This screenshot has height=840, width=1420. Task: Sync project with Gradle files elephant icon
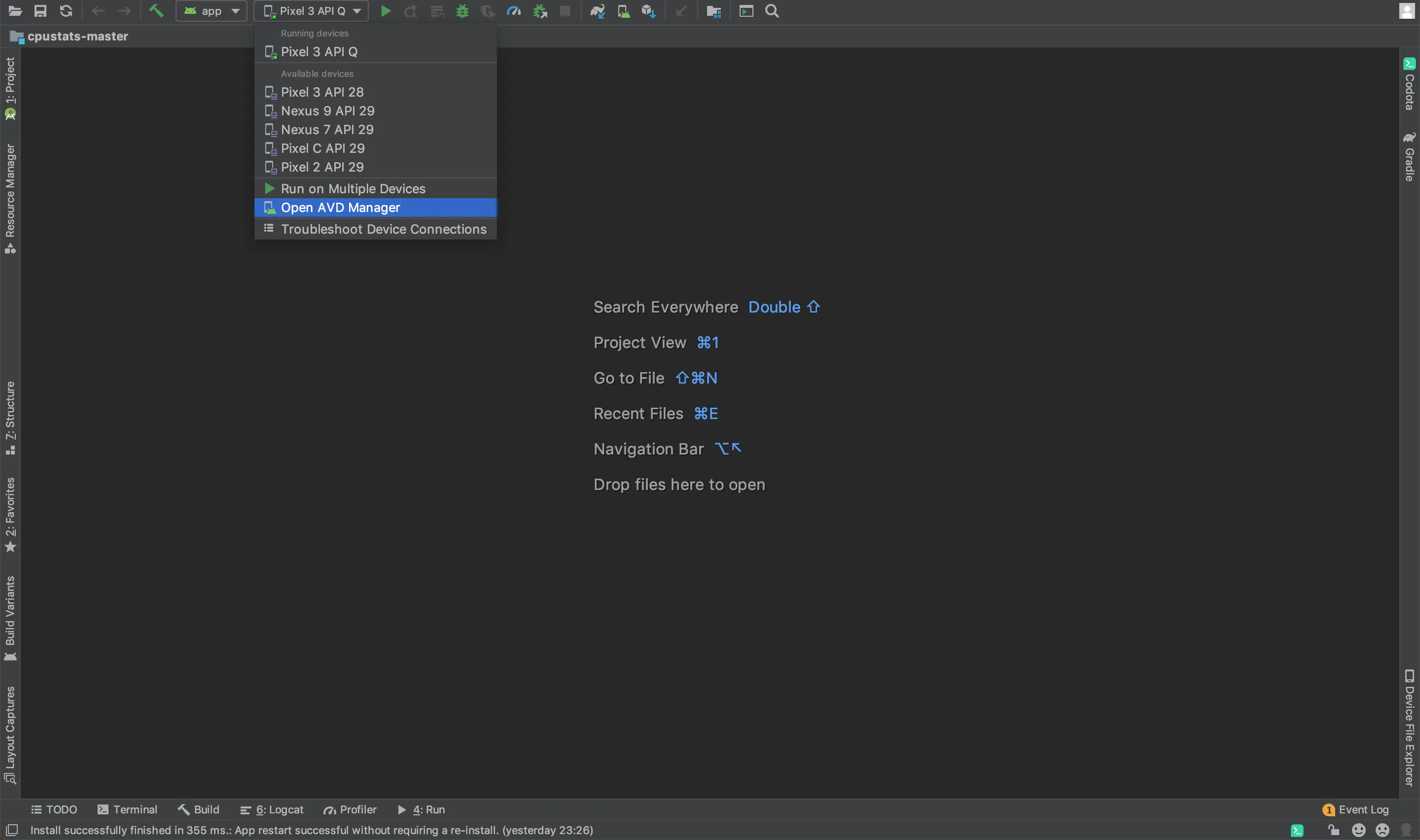coord(598,11)
